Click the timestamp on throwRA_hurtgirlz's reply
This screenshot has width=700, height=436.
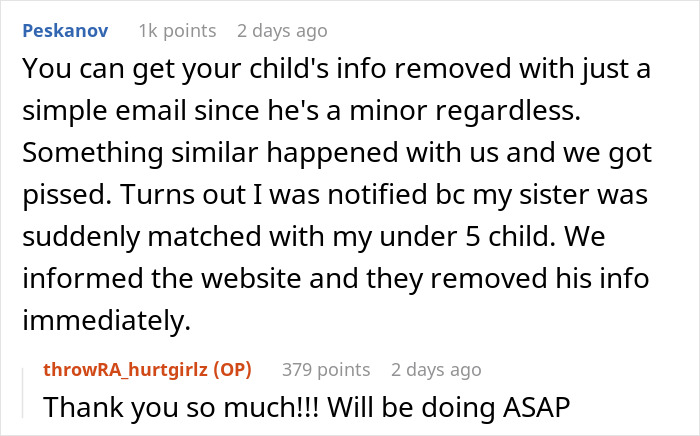(x=436, y=370)
